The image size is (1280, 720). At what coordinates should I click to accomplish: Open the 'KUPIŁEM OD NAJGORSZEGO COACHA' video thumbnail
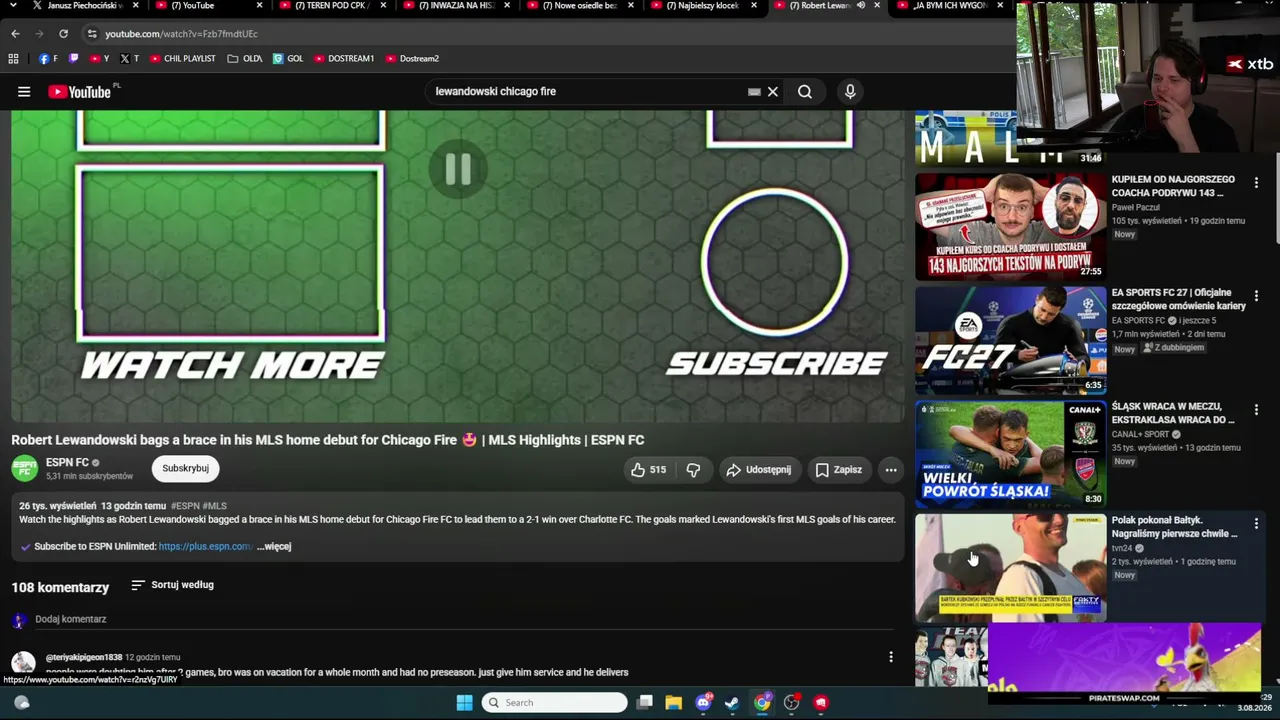click(1011, 227)
